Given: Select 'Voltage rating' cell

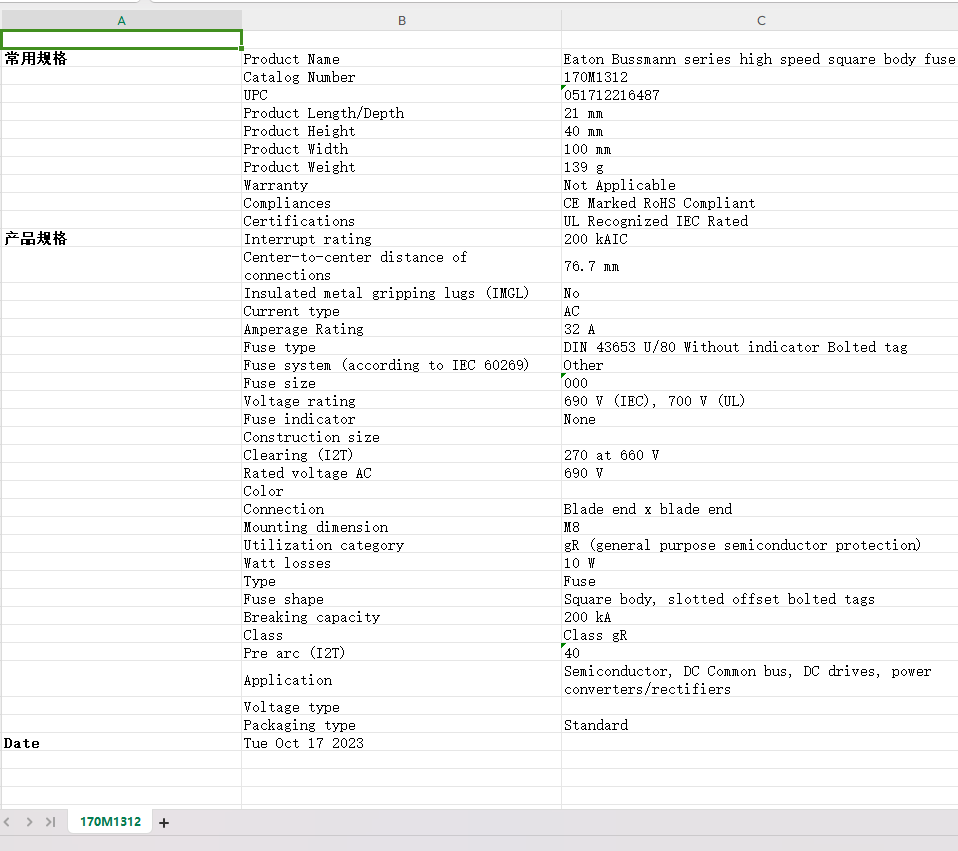Looking at the screenshot, I should click(x=401, y=401).
